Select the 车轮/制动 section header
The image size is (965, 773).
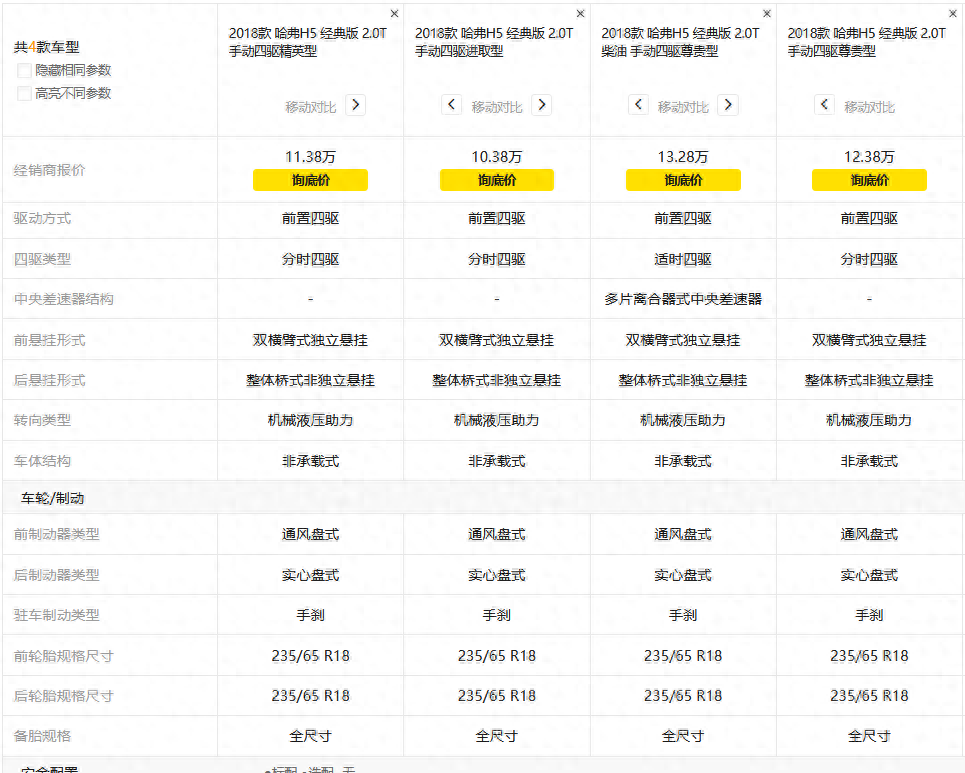point(53,497)
